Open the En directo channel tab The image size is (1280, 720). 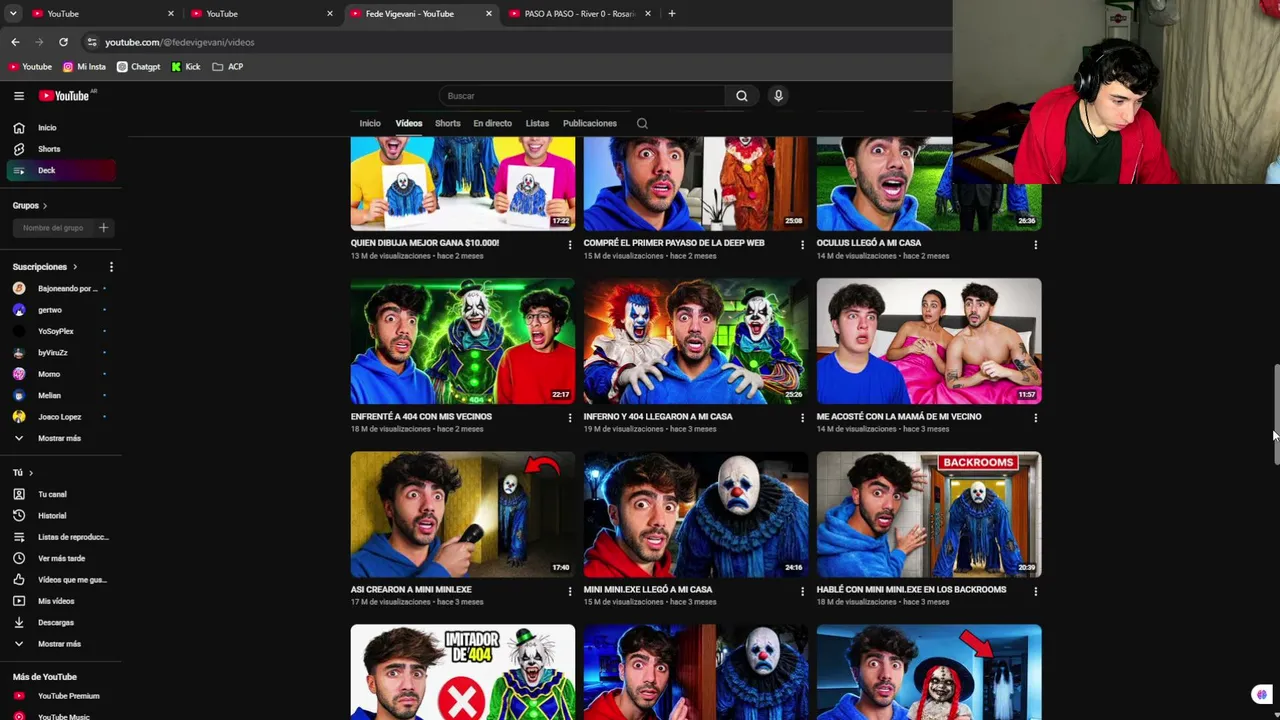click(x=492, y=124)
